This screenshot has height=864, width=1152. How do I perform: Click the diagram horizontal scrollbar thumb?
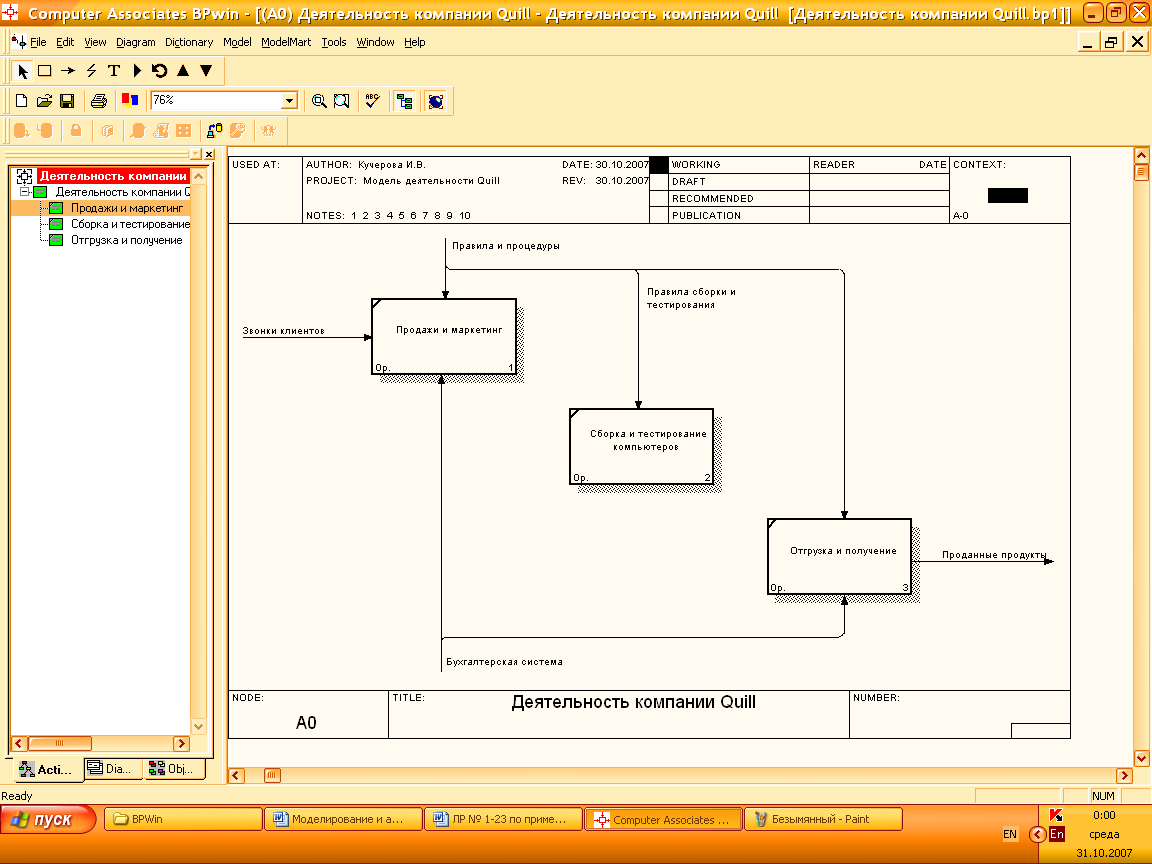click(272, 775)
